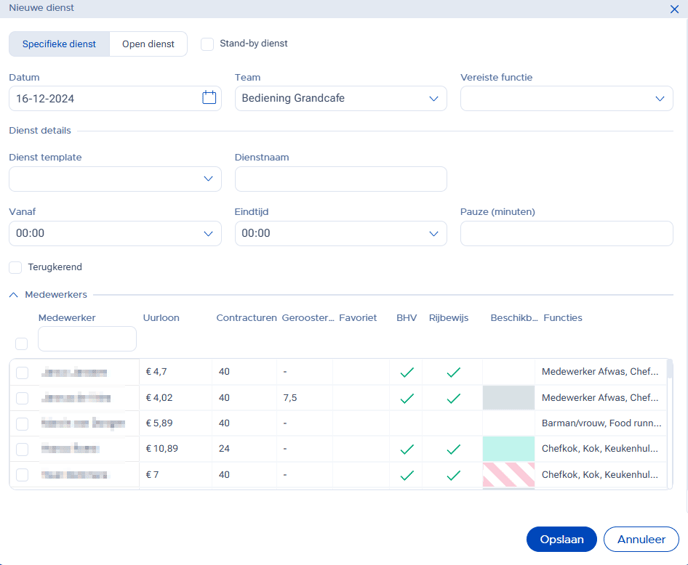Click the striped pink availability swatch
688x565 pixels.
tap(508, 475)
